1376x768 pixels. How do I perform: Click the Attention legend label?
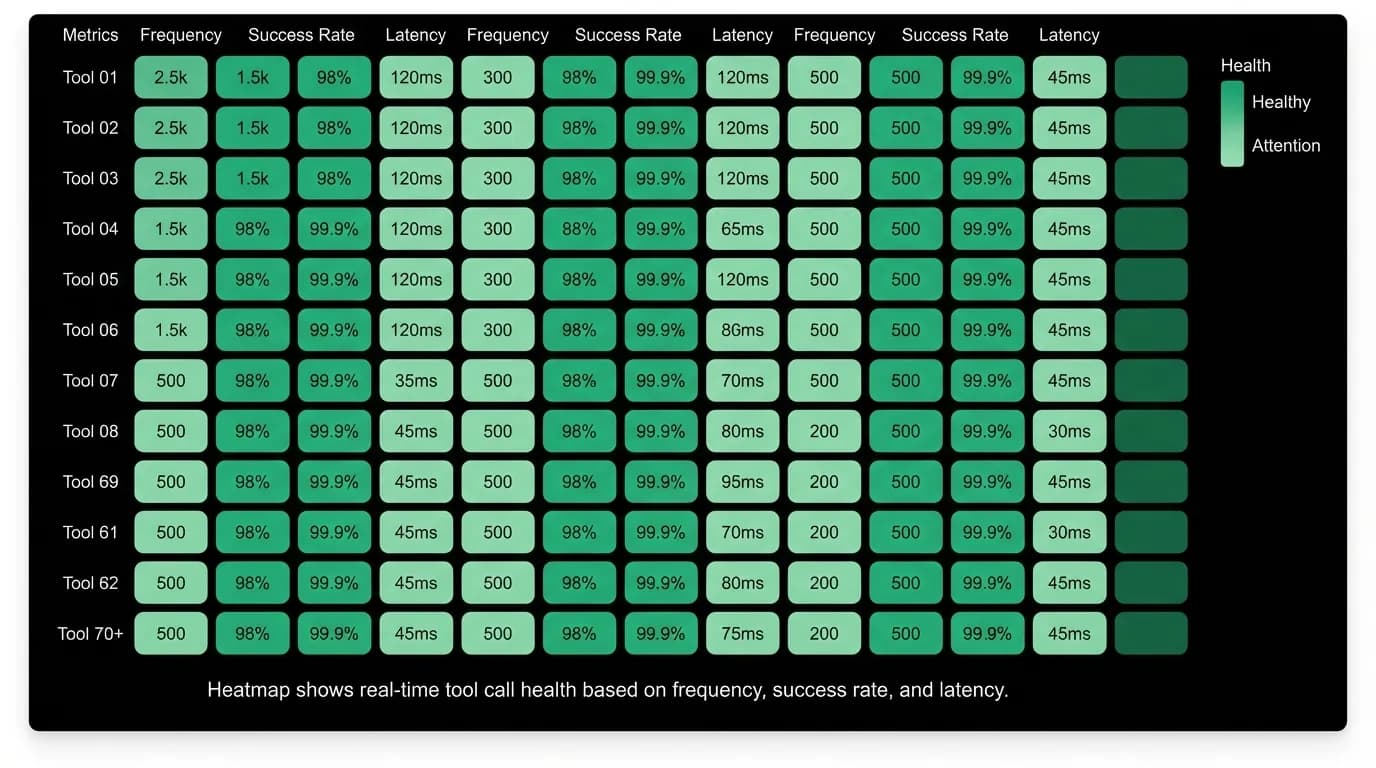click(x=1286, y=146)
